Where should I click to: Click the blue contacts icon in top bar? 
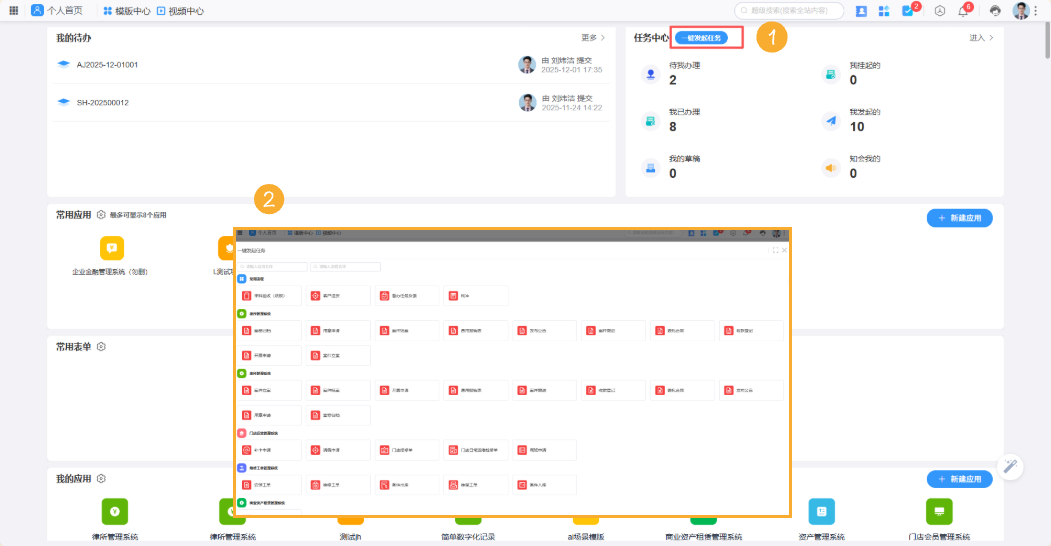pos(862,11)
